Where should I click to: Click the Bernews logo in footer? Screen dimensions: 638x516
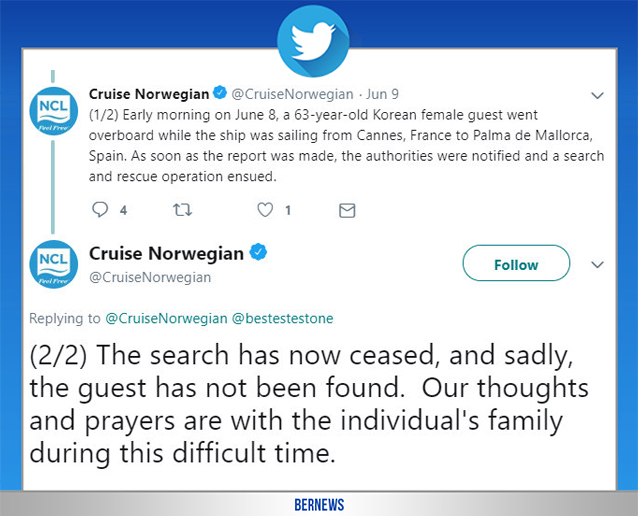click(319, 502)
